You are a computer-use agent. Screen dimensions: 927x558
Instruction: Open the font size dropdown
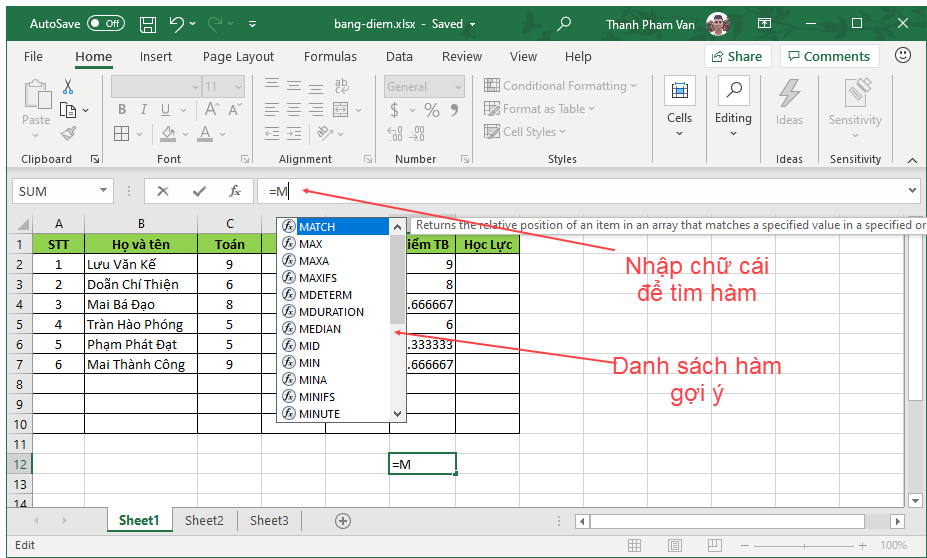[238, 87]
